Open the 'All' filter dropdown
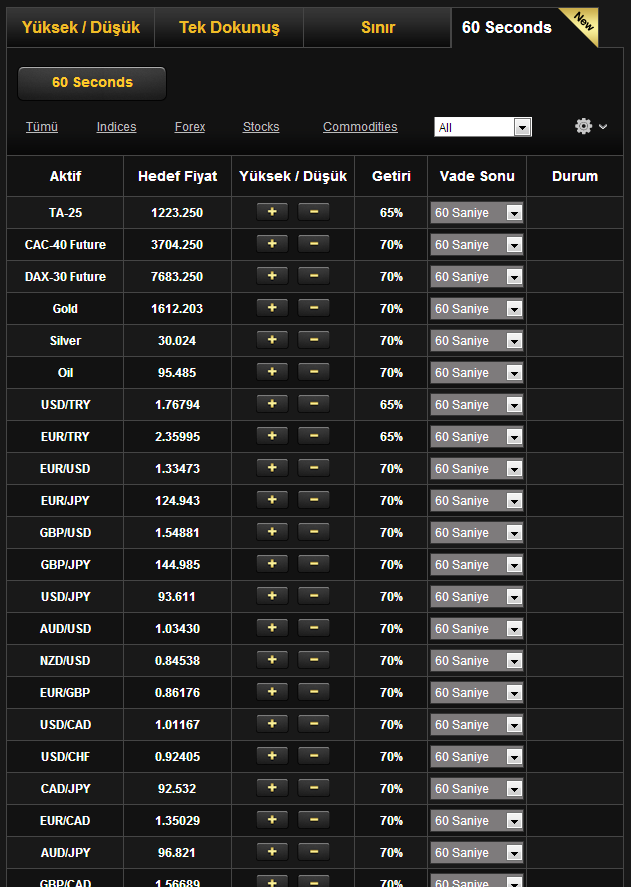 coord(482,127)
